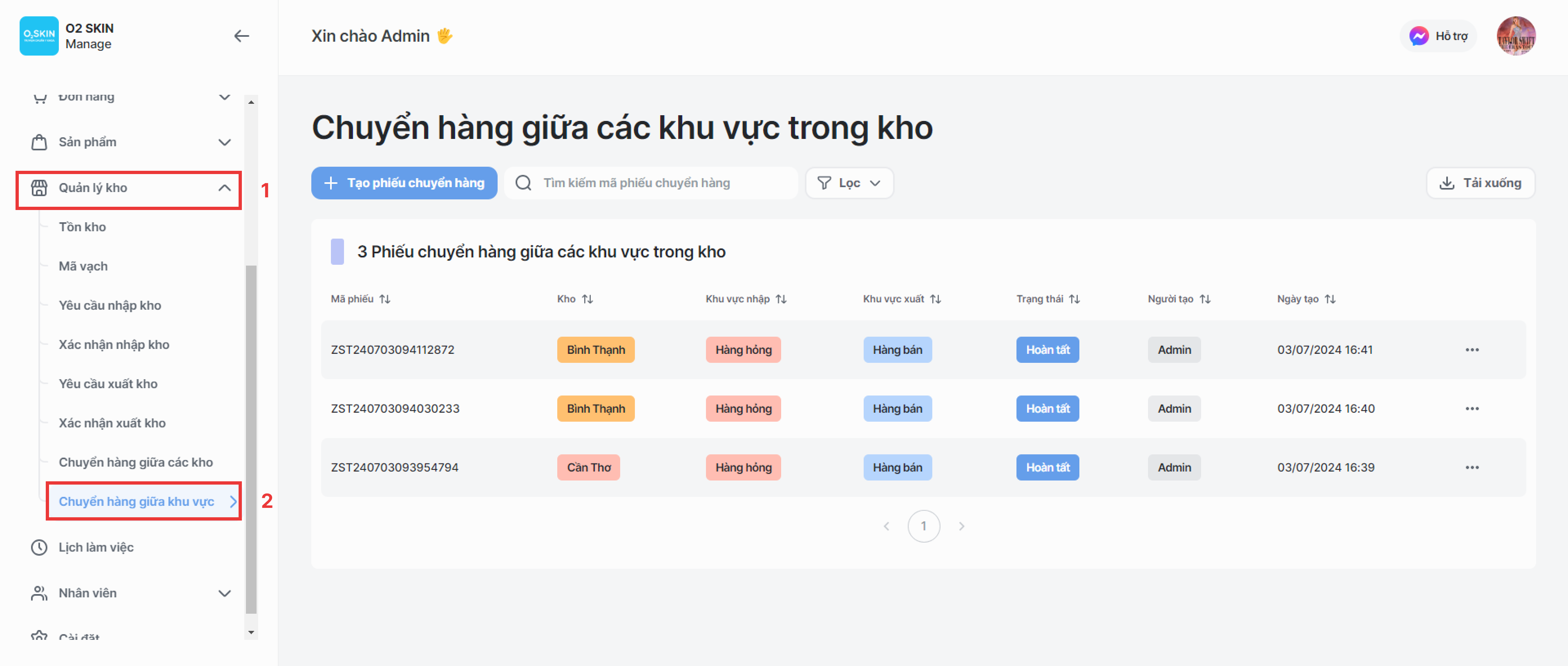The image size is (1568, 666).
Task: Click the search magnifier icon
Action: click(523, 183)
